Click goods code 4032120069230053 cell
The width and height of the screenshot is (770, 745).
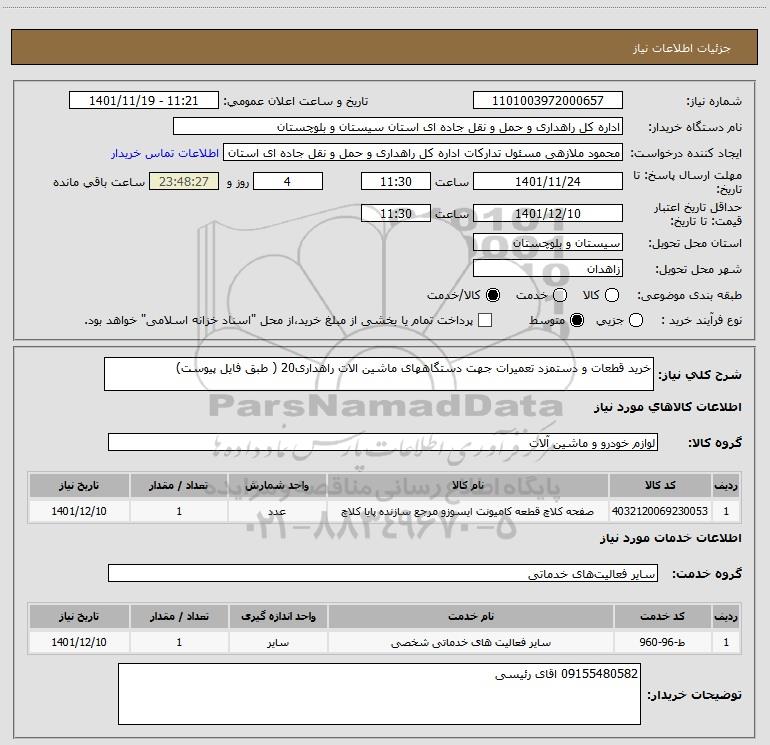(660, 511)
